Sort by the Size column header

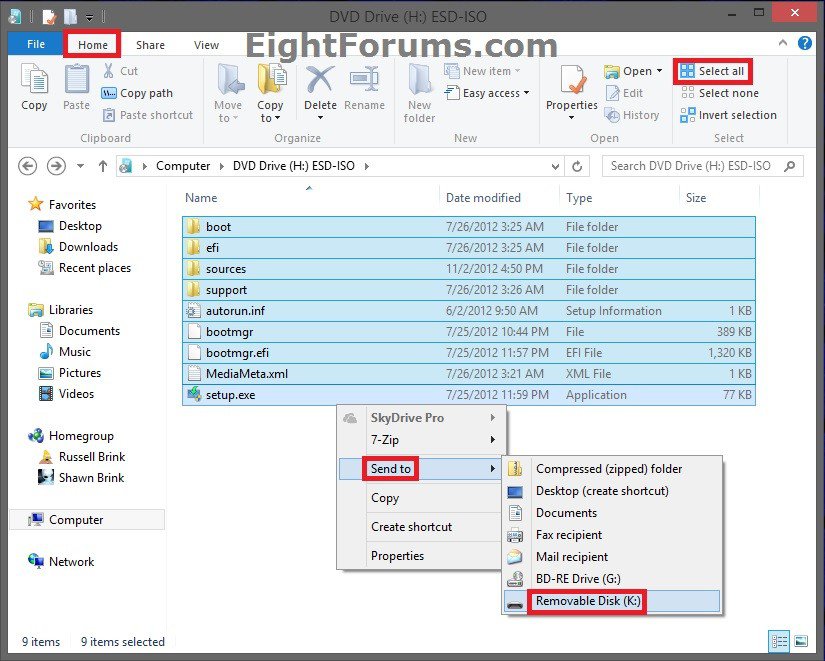pyautogui.click(x=720, y=198)
